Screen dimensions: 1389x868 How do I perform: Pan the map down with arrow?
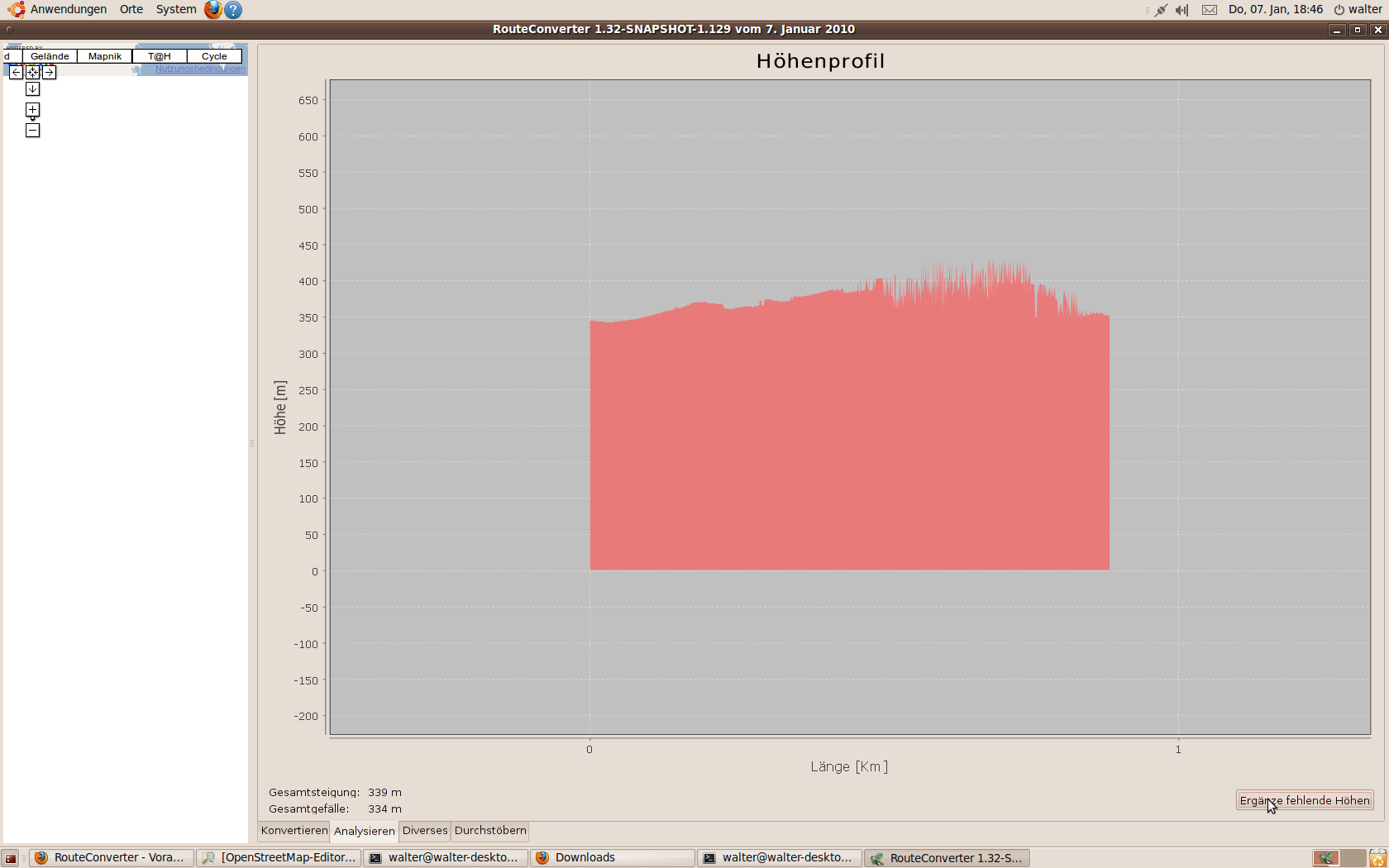point(32,89)
